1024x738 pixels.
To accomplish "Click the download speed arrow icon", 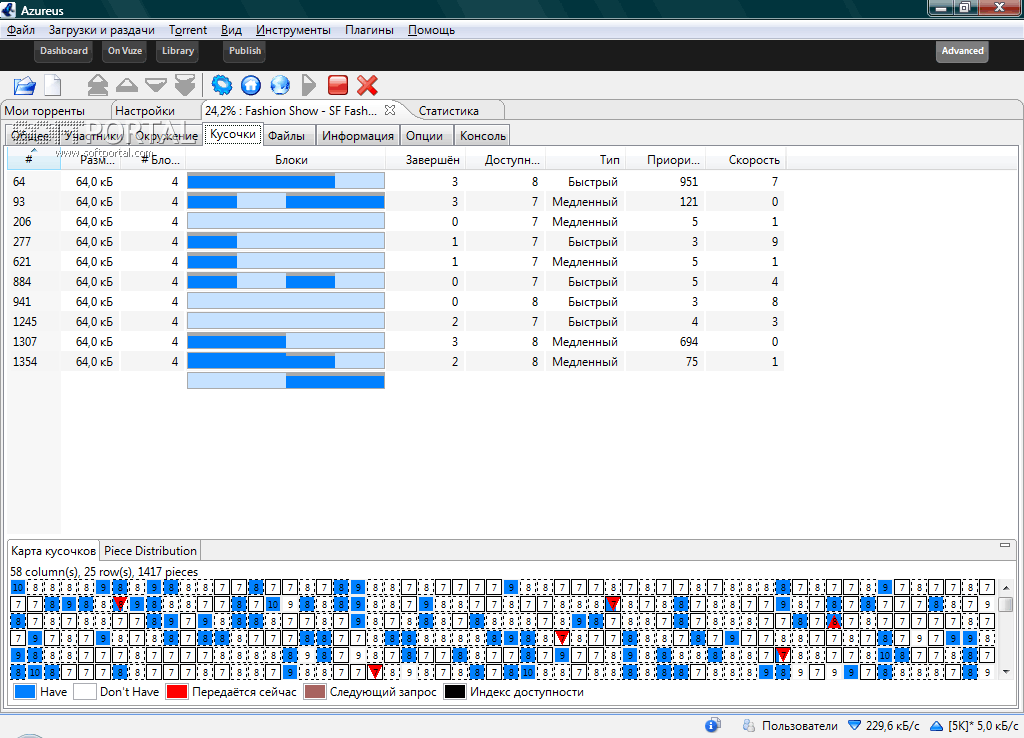I will pyautogui.click(x=854, y=726).
